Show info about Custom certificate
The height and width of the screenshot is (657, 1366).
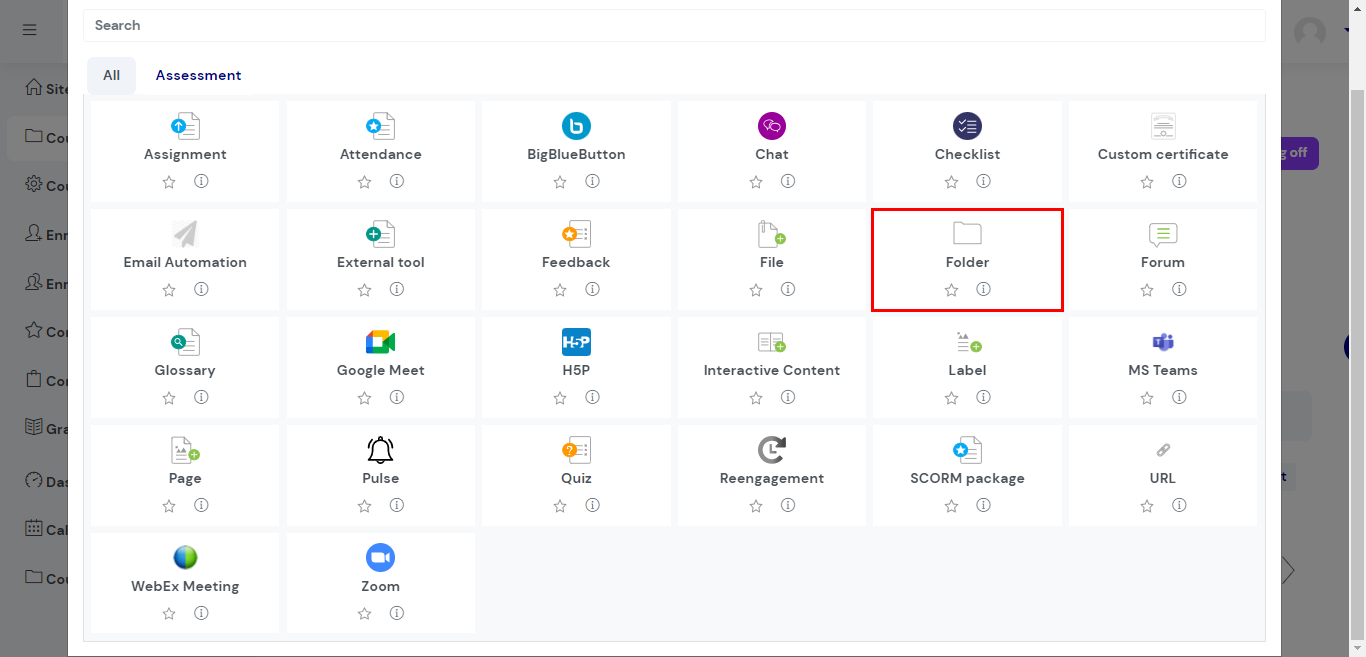point(1179,181)
